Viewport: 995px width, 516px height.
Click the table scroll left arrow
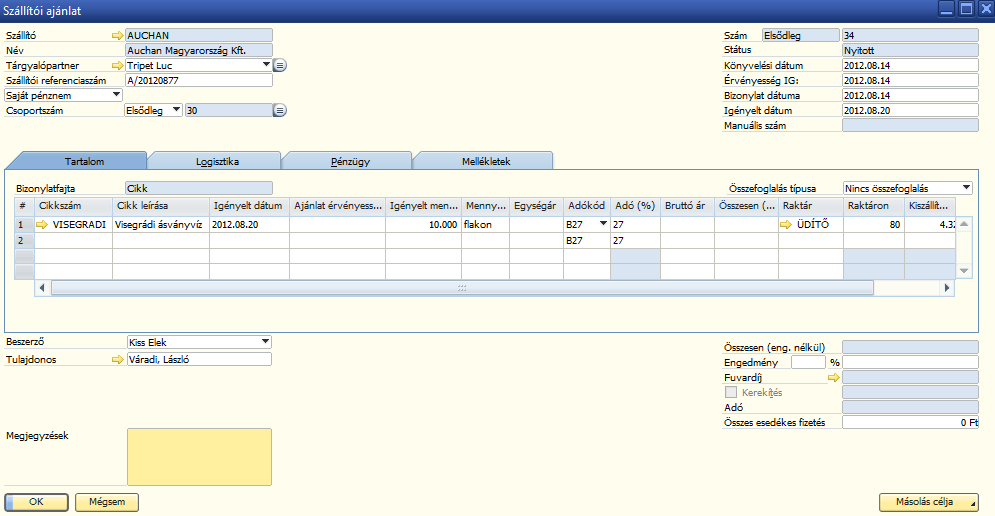(x=42, y=288)
